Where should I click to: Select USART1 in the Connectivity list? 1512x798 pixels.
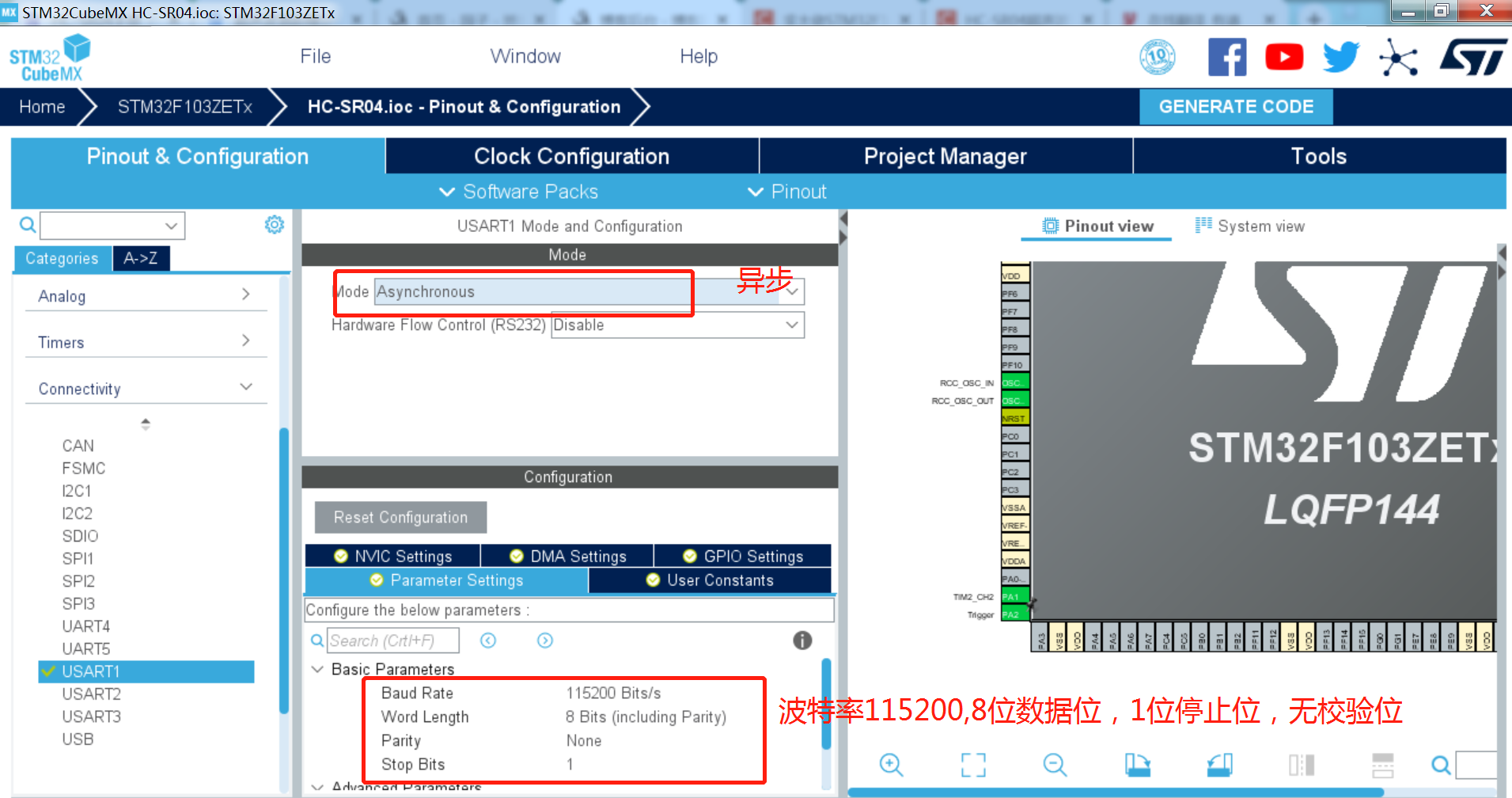point(146,671)
